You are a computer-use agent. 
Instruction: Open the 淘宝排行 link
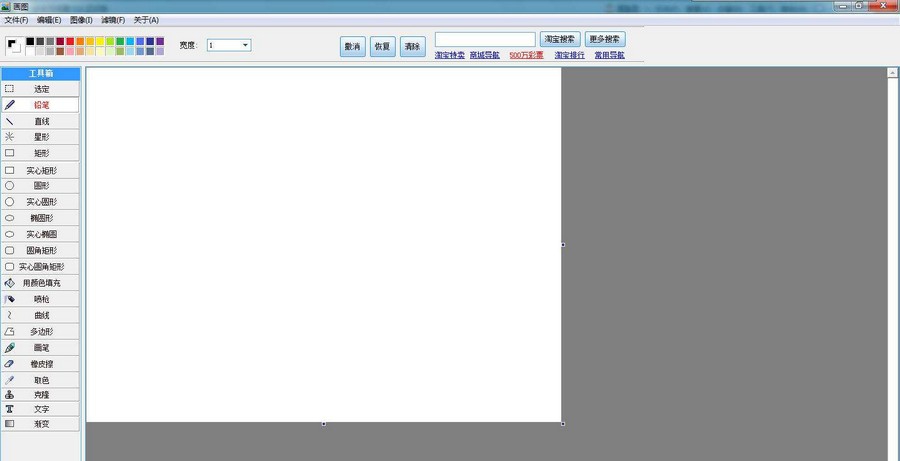[569, 55]
